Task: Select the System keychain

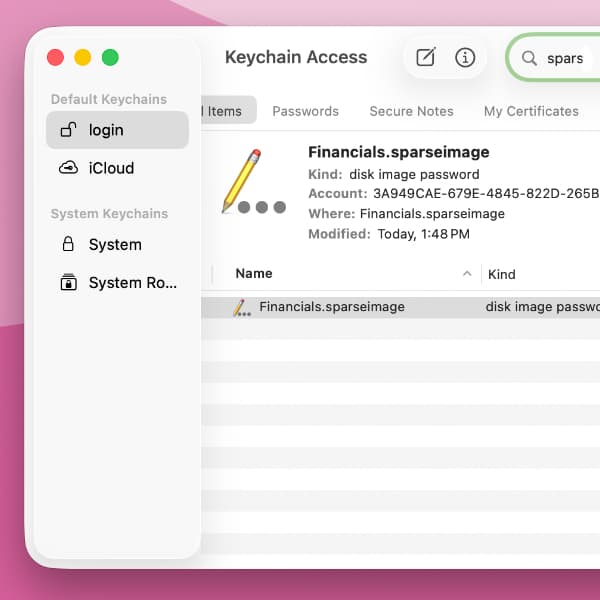Action: (117, 245)
